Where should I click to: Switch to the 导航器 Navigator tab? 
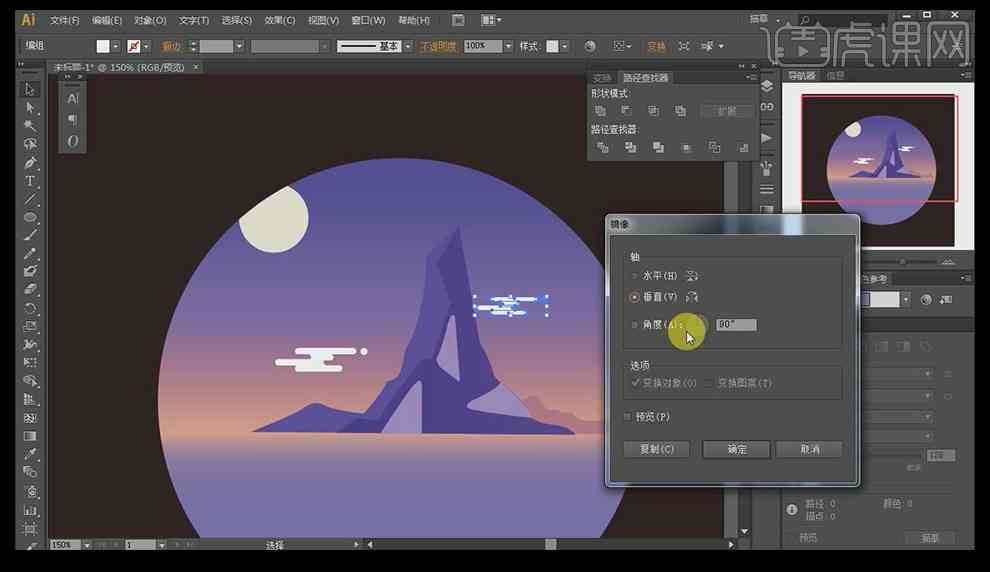click(802, 75)
